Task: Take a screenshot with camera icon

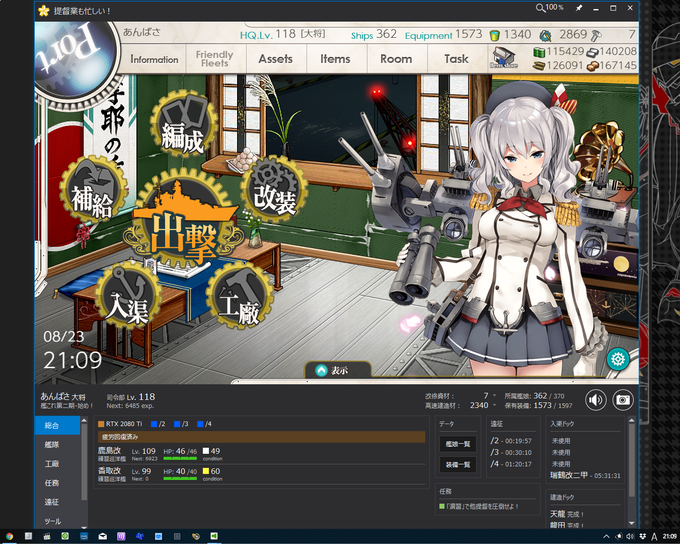Action: point(623,400)
